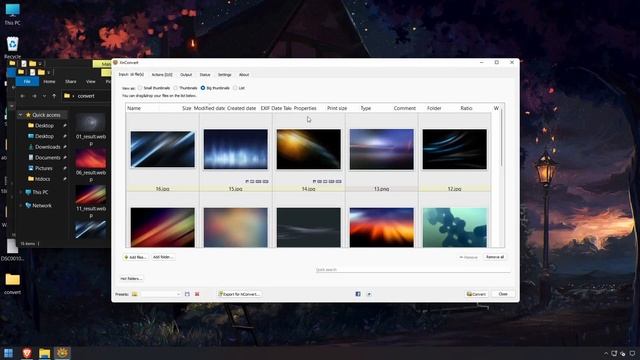Open the Presets dropdown
Viewport: 640px width, 360px height.
[160, 294]
